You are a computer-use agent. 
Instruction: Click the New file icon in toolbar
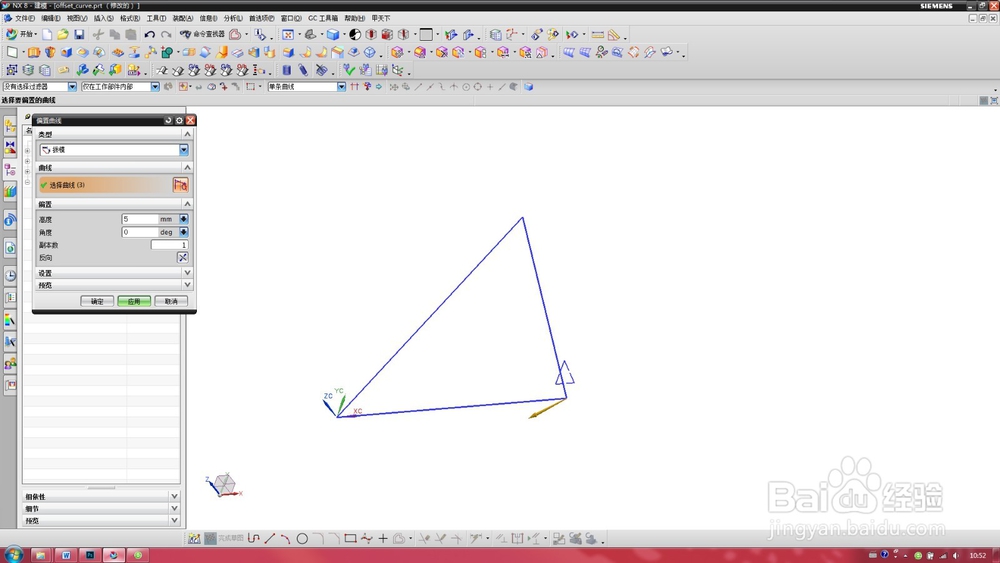47,34
